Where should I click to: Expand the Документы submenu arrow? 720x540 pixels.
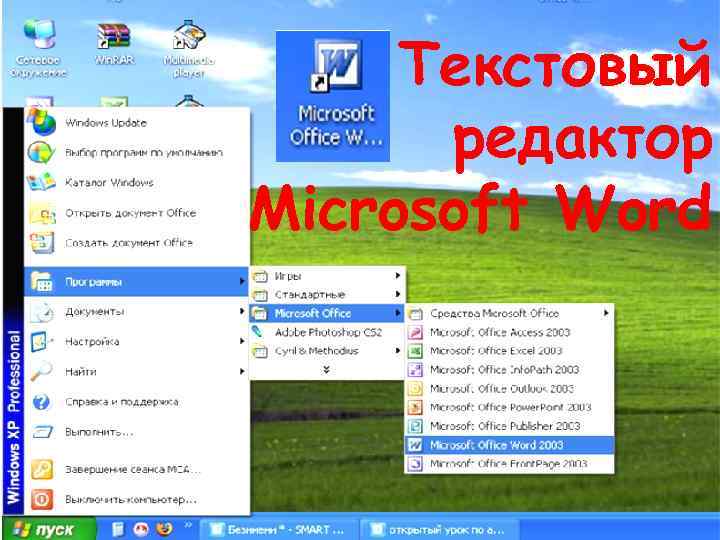click(x=242, y=311)
